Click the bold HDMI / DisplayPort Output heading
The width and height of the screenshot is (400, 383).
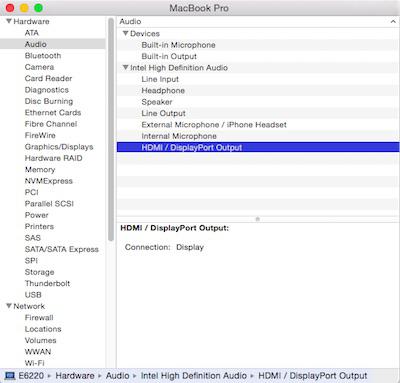click(174, 228)
